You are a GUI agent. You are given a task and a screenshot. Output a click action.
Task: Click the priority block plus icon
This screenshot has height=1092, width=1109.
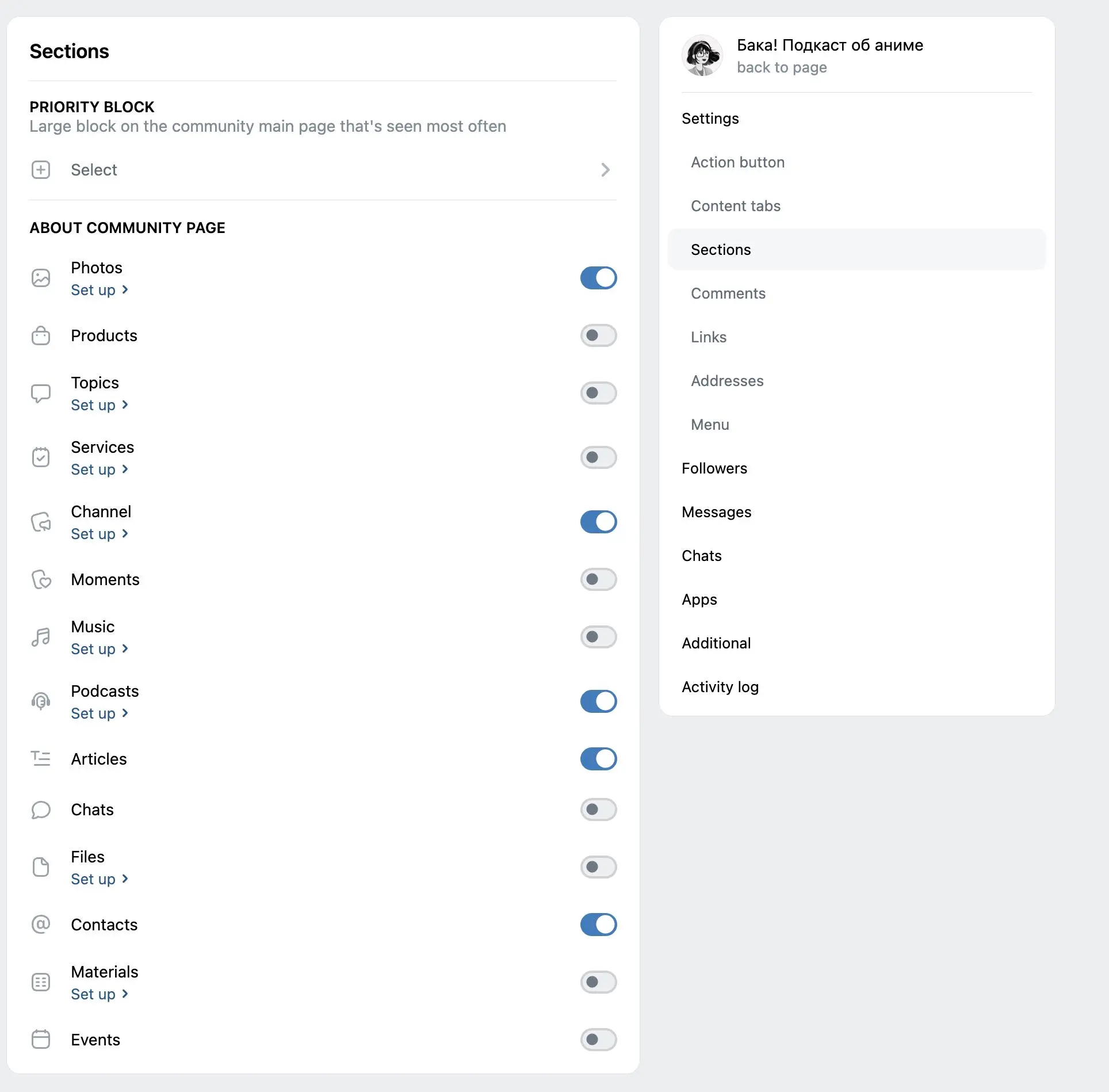point(41,170)
